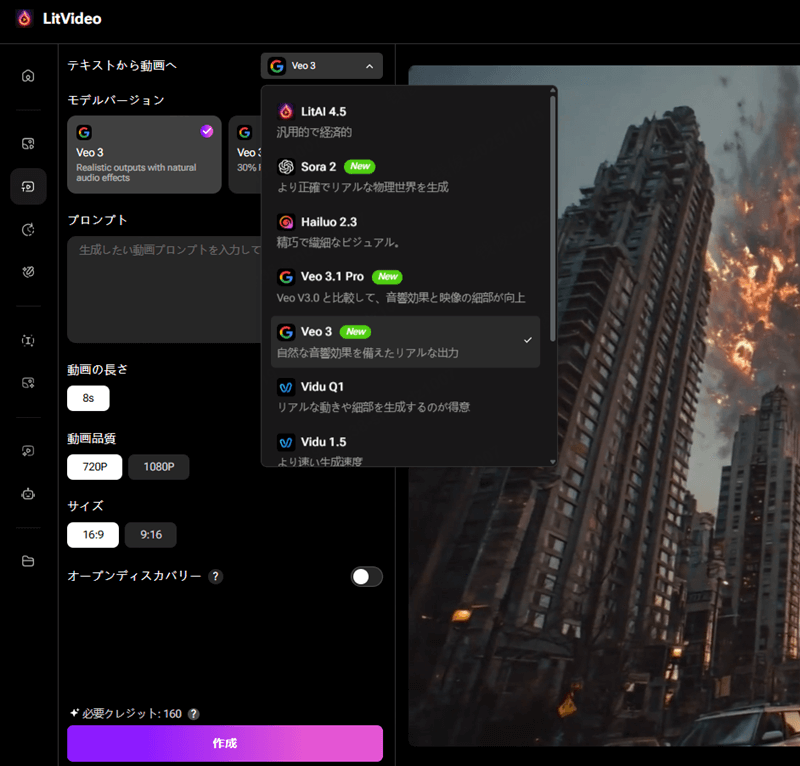
Task: Collapse the Veo 3 model dropdown
Action: coord(321,66)
